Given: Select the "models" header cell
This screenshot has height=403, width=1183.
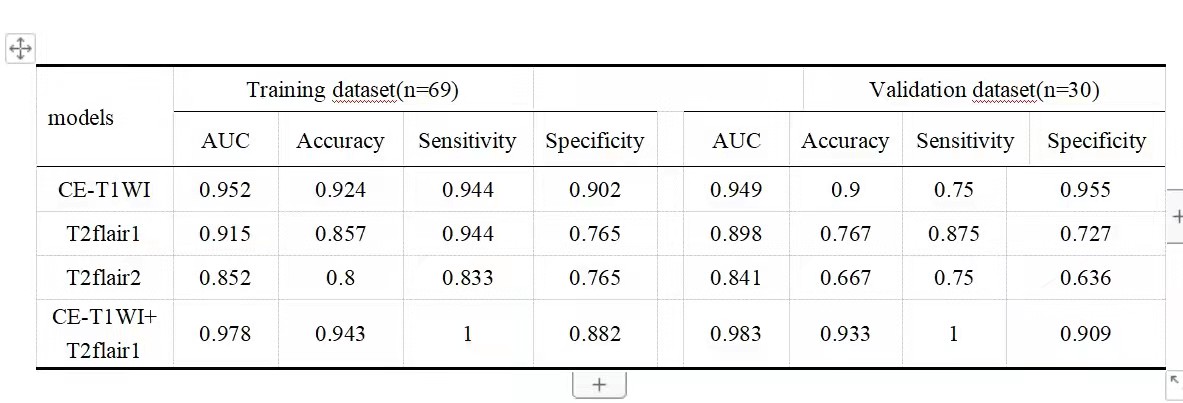Looking at the screenshot, I should tap(81, 118).
